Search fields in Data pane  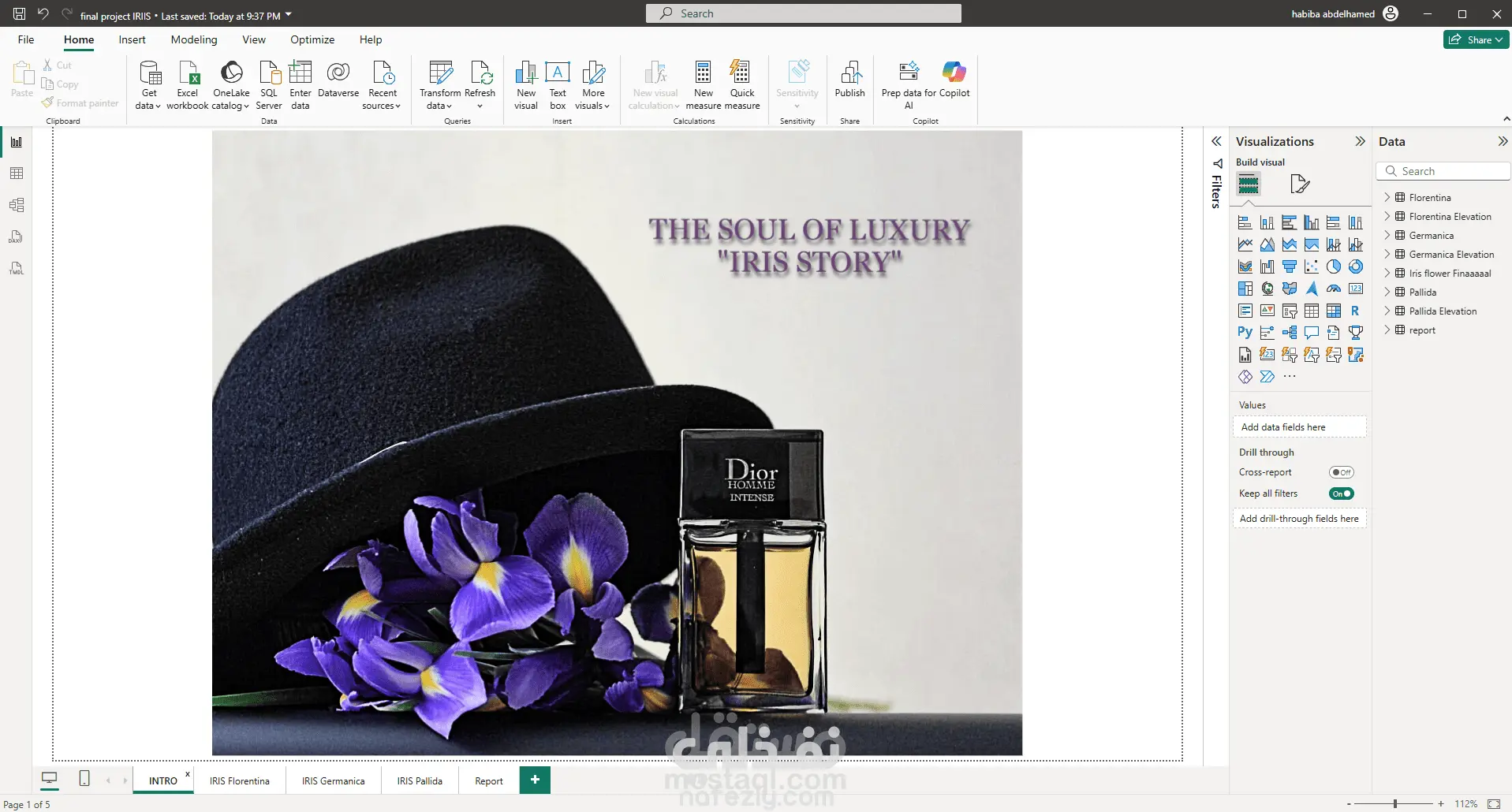click(1443, 171)
